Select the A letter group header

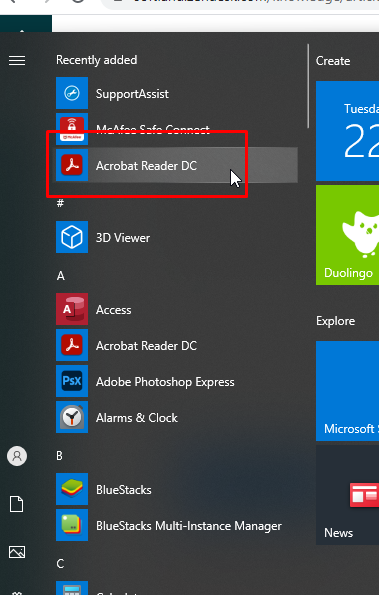pos(61,276)
